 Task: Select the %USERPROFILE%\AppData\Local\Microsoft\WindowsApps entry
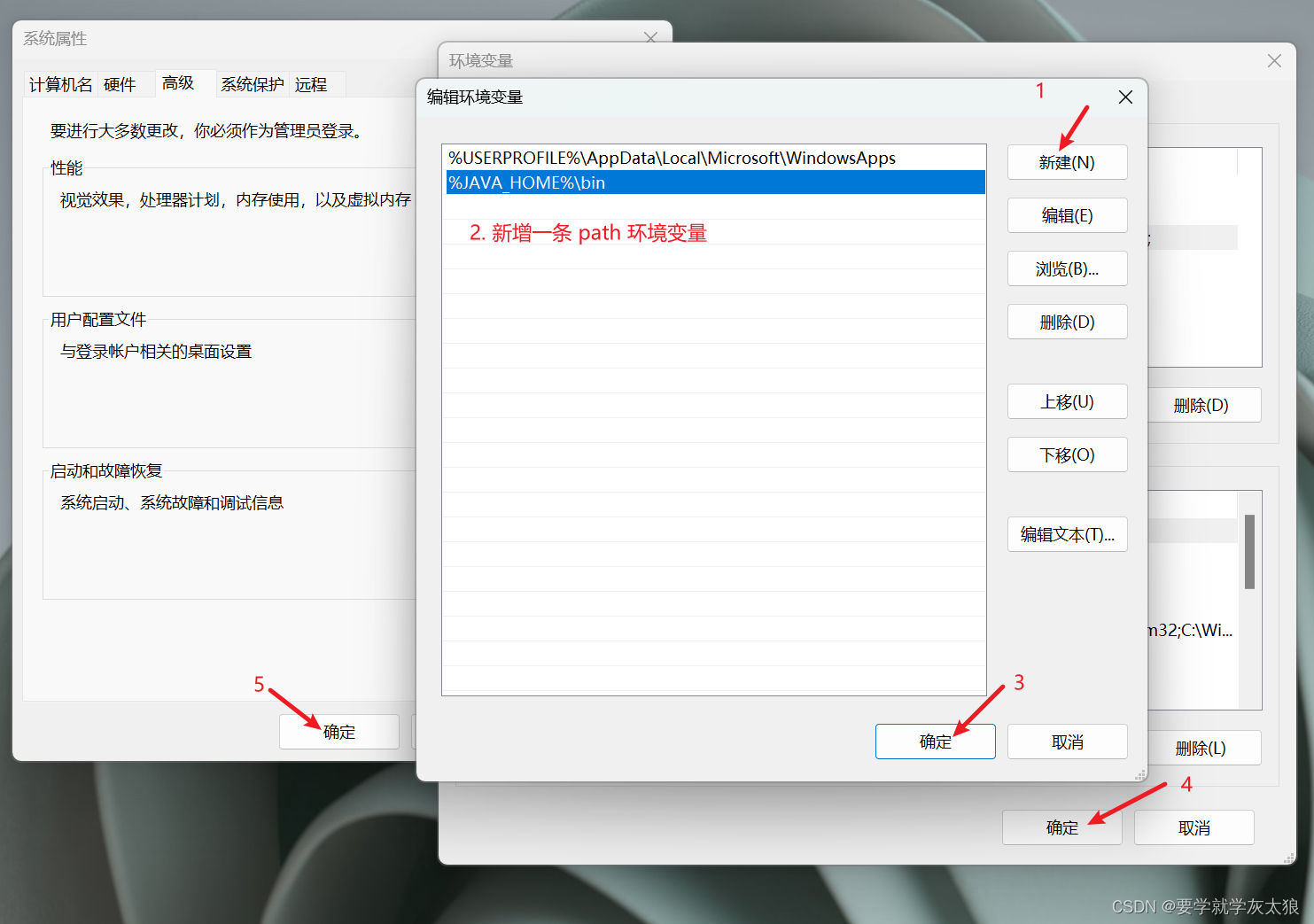click(x=714, y=158)
